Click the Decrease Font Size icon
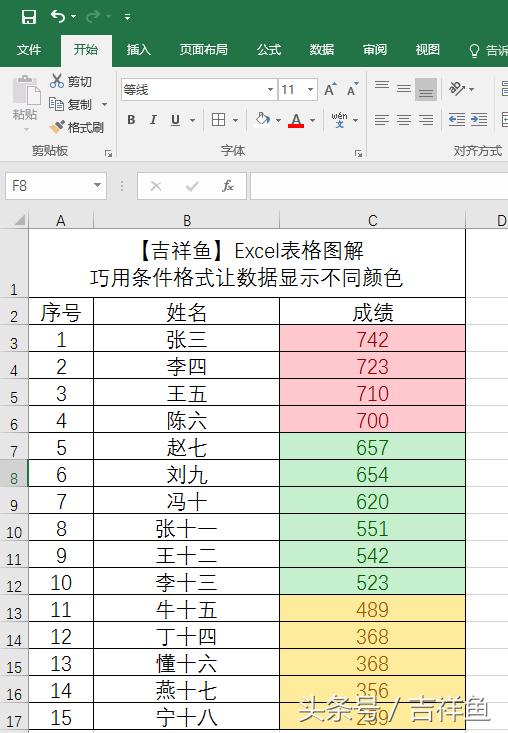The width and height of the screenshot is (508, 733). tap(352, 89)
